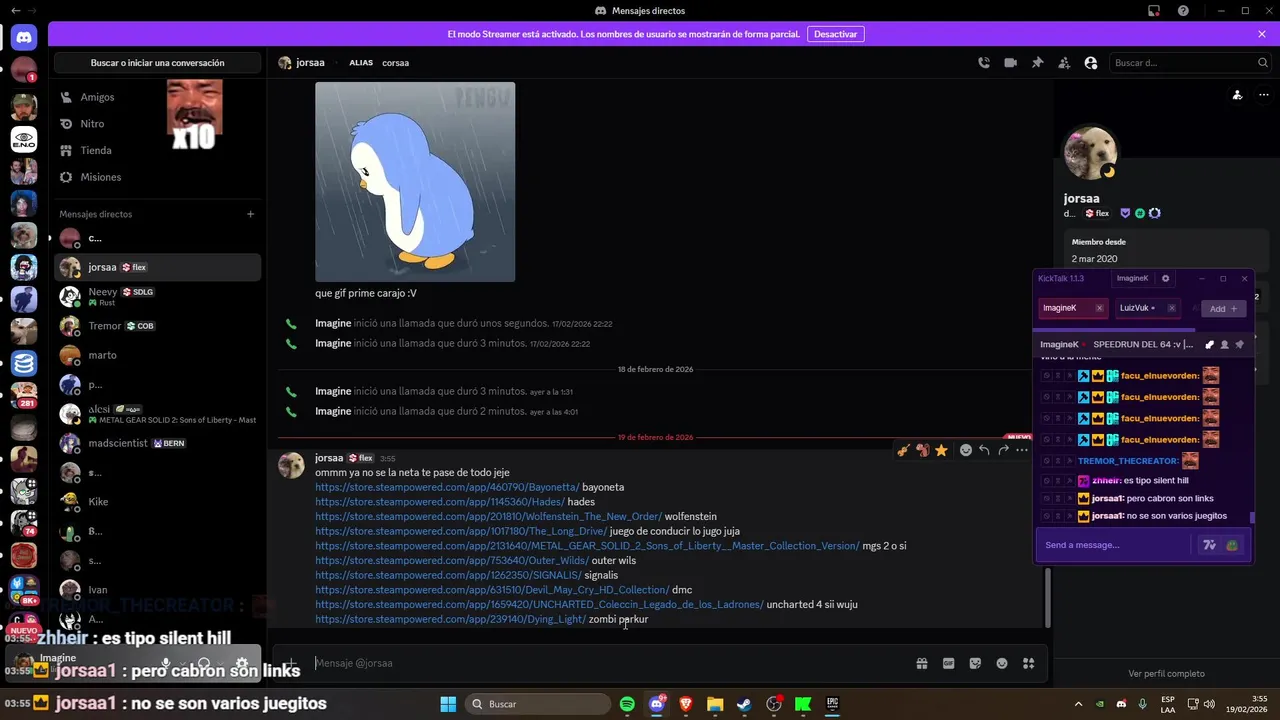Click the Steam icon in the taskbar

point(744,704)
